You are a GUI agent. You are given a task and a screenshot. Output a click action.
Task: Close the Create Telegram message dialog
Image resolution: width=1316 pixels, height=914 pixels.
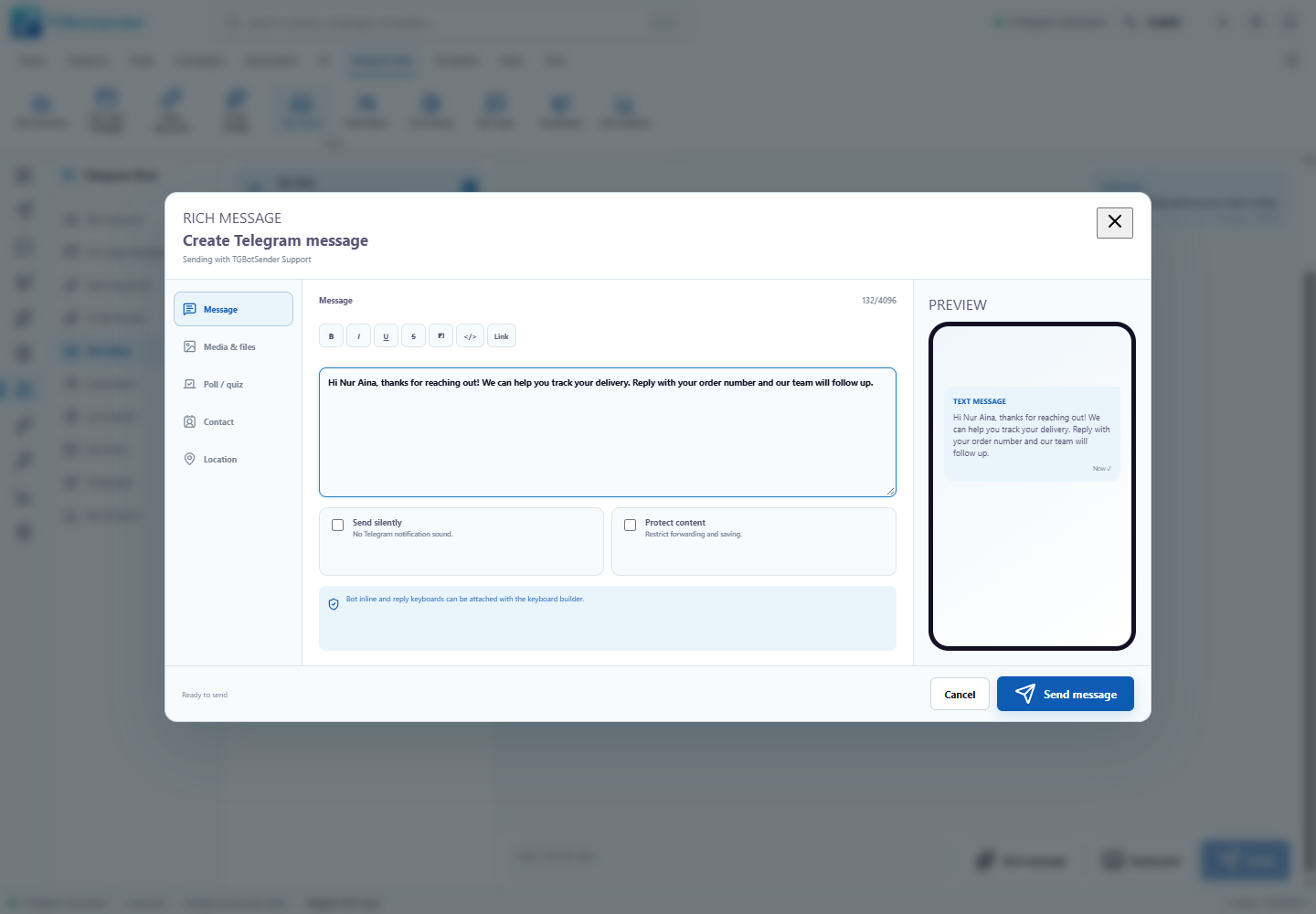pos(1115,222)
